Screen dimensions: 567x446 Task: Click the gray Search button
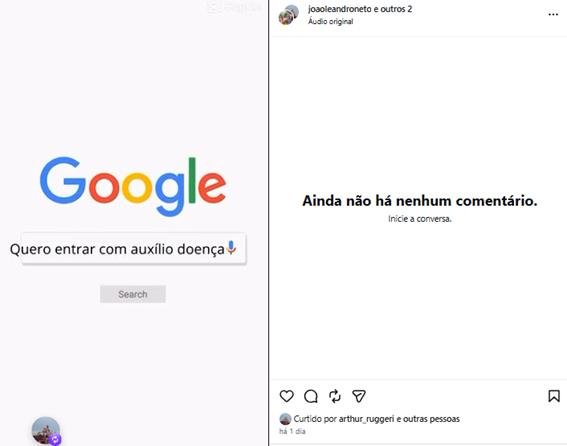[x=133, y=294]
